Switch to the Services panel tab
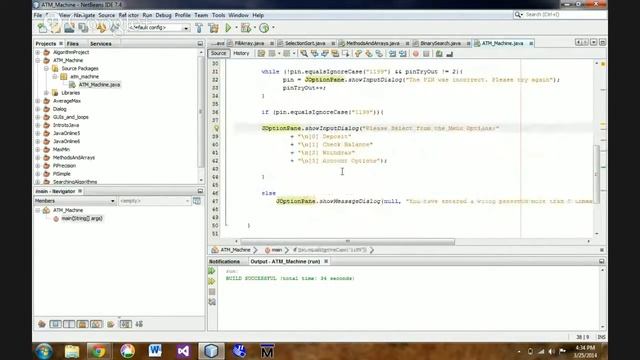This screenshot has height=360, width=640. (x=100, y=44)
